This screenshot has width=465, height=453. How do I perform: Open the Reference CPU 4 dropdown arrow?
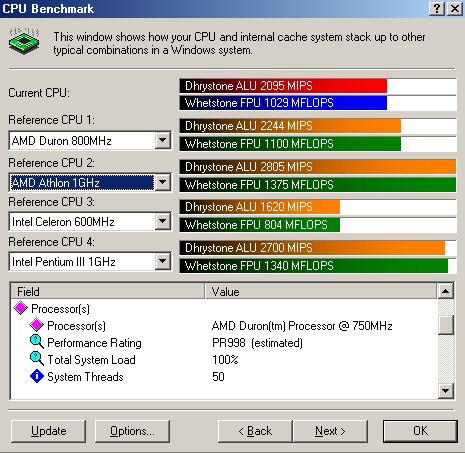pos(163,261)
